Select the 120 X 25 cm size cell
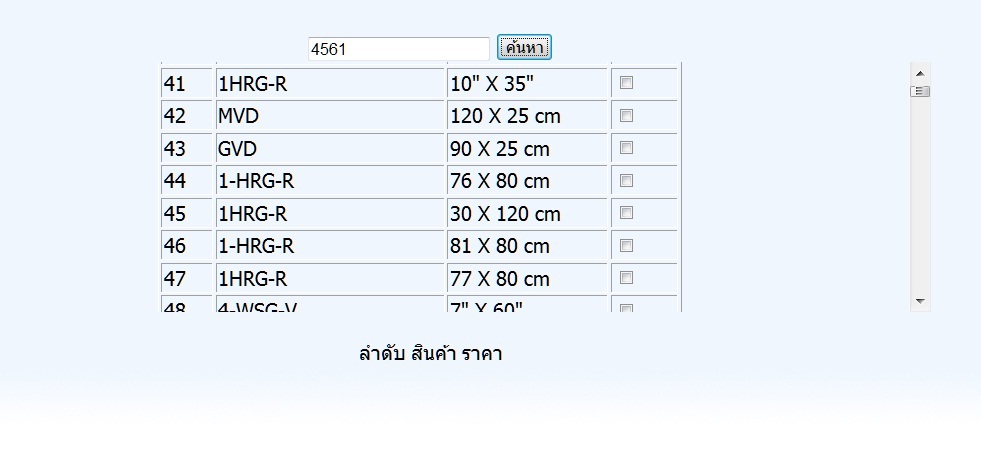This screenshot has height=456, width=981. coord(528,116)
